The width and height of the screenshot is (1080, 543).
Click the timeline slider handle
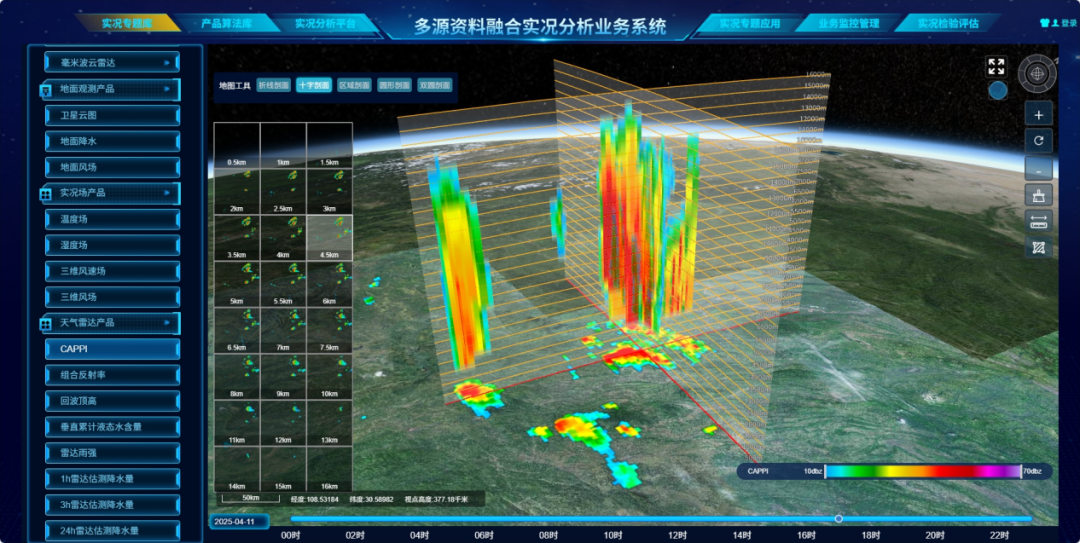coord(839,518)
